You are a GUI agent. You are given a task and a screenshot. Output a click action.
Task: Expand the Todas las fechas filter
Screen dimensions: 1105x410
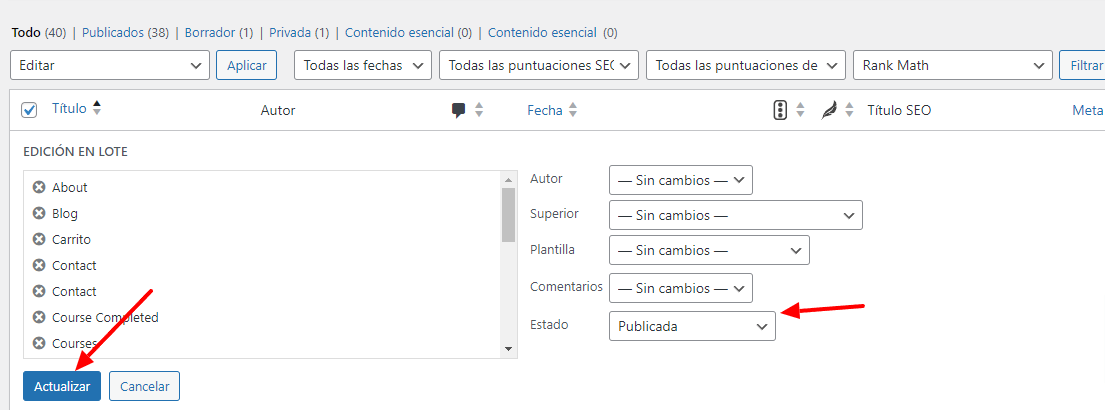pyautogui.click(x=363, y=66)
